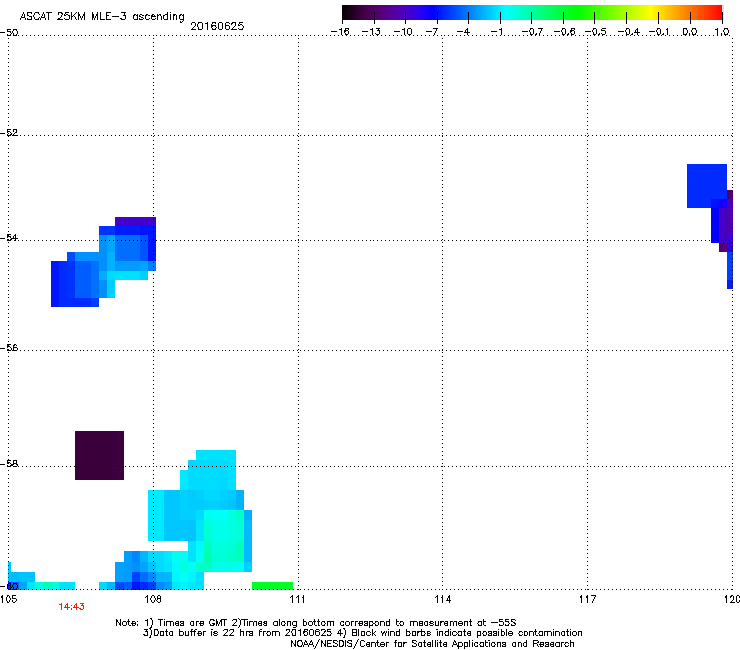Click the NOAA/NESDIS credit line
This screenshot has height=650, width=740.
point(432,644)
